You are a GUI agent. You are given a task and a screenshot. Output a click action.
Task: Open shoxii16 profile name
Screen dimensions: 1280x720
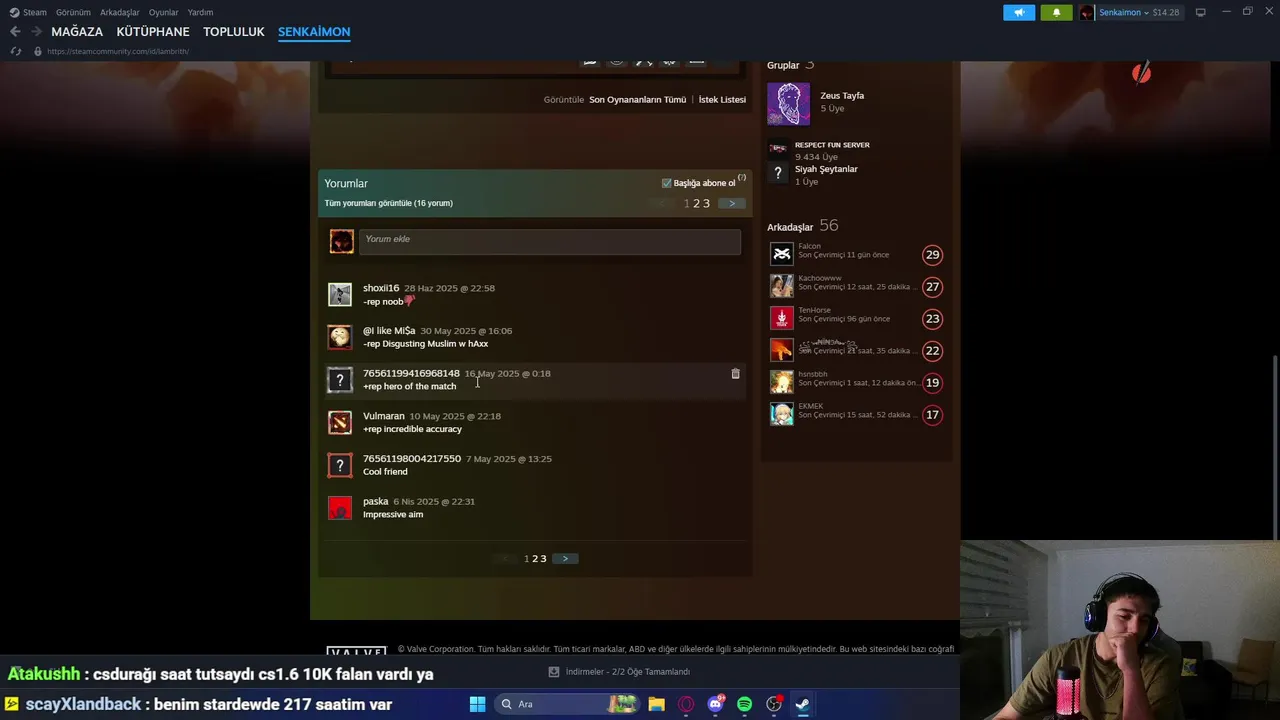pos(381,288)
